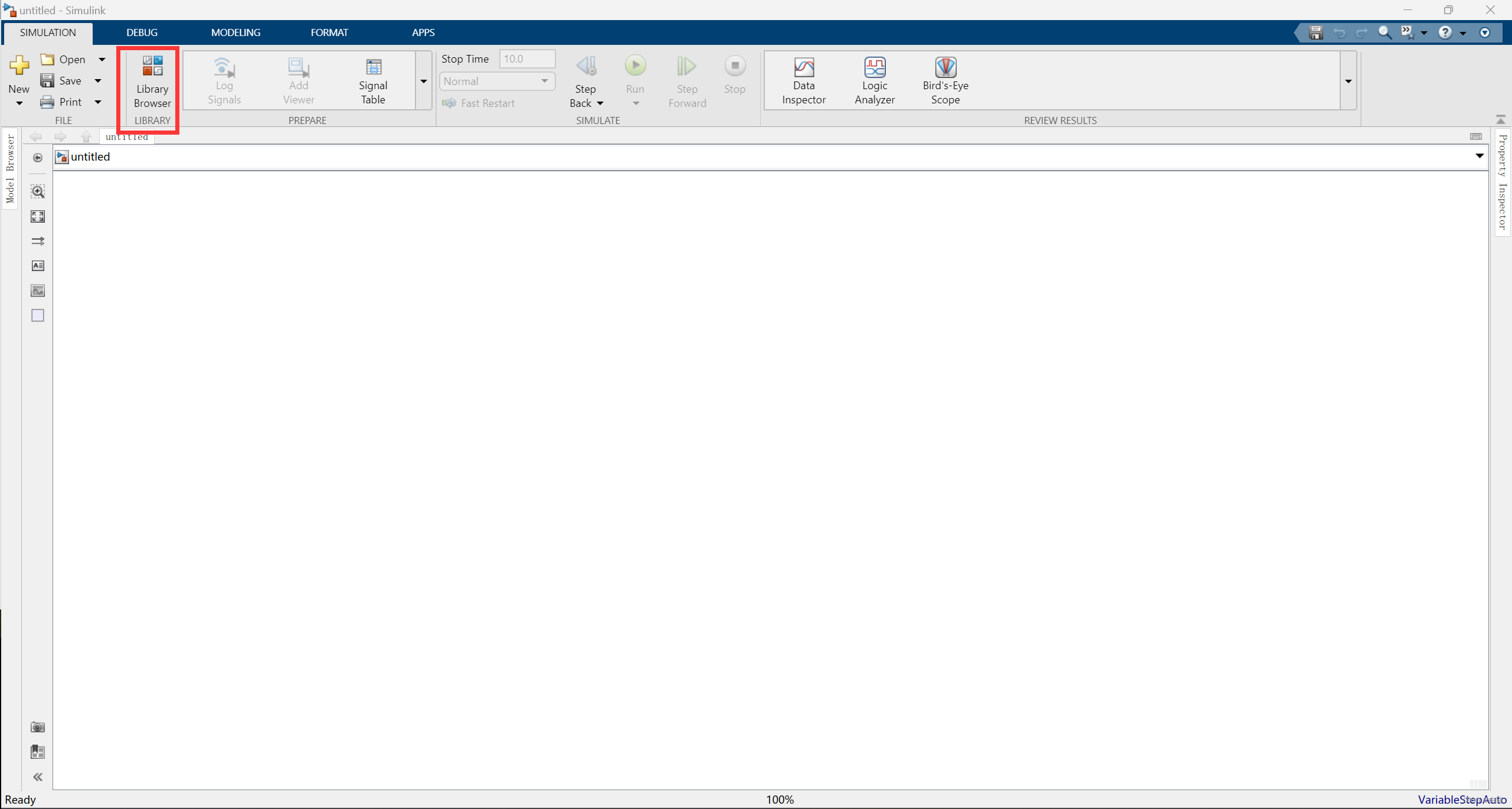Open the Logic Analyzer
This screenshot has height=809, width=1512.
pos(874,80)
